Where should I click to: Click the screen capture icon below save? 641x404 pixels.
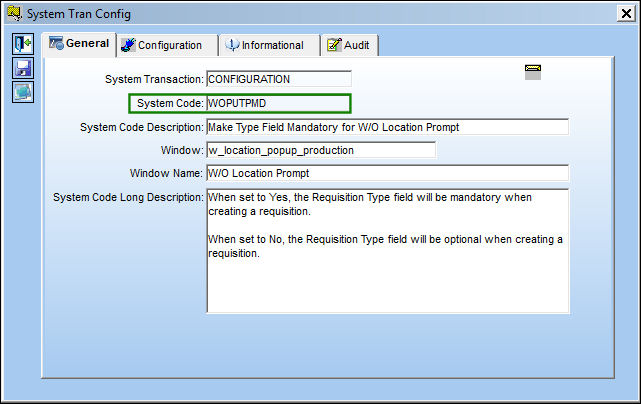tap(23, 92)
